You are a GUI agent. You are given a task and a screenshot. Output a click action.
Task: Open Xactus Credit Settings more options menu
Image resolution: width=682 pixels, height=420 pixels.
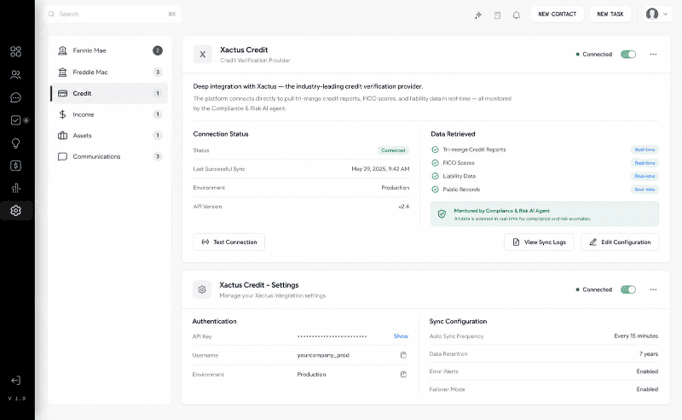[653, 290]
